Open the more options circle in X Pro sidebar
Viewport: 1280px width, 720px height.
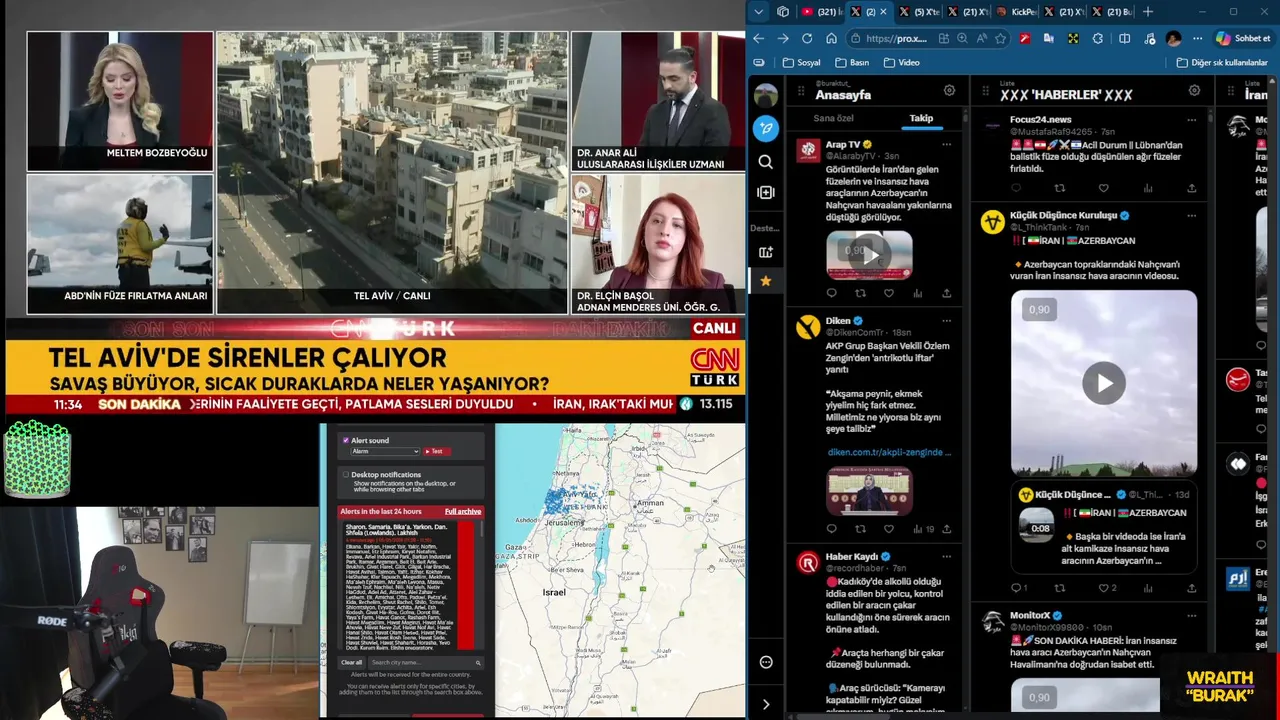point(766,662)
